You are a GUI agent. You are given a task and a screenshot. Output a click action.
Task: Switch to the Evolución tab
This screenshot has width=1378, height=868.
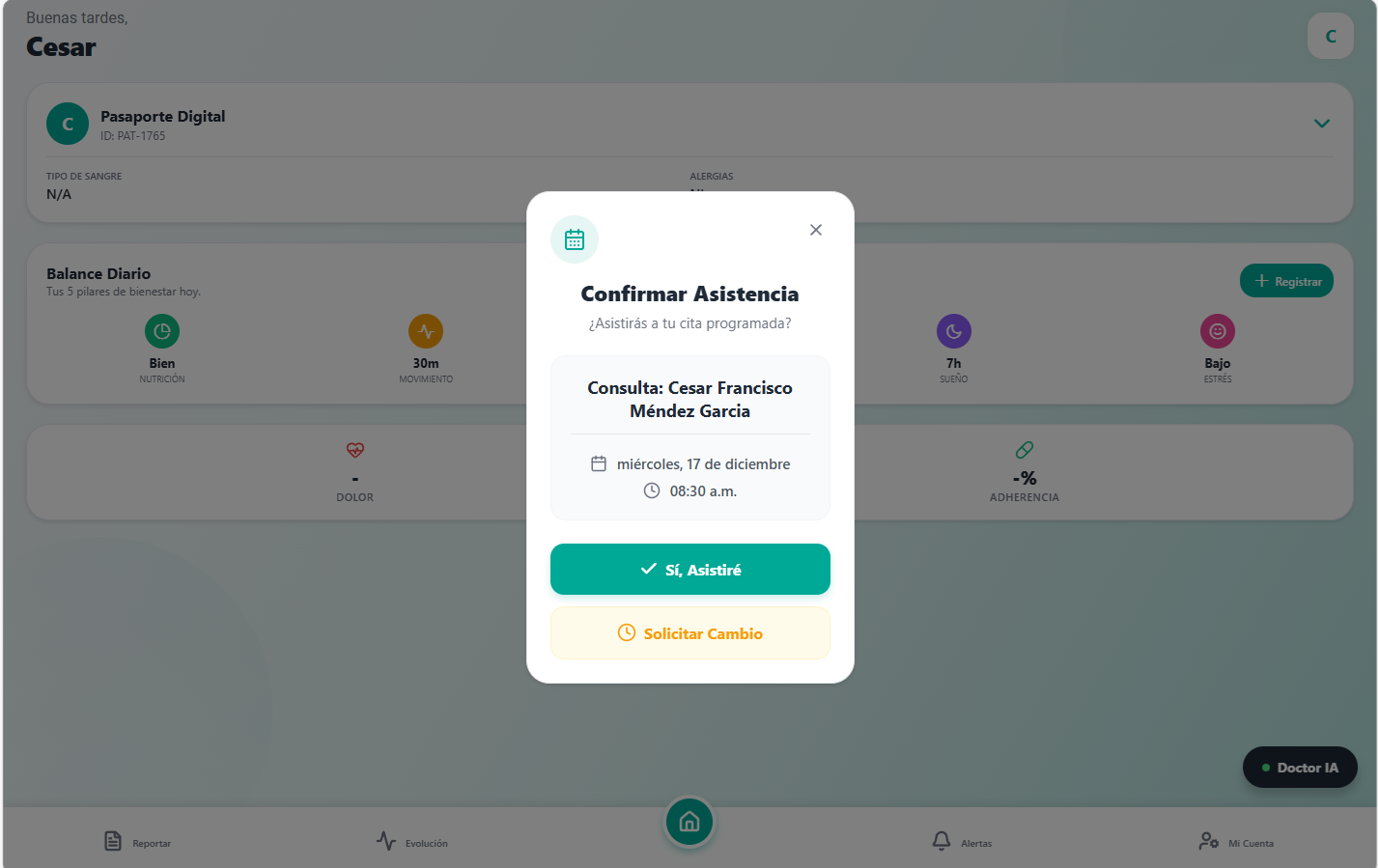click(412, 842)
